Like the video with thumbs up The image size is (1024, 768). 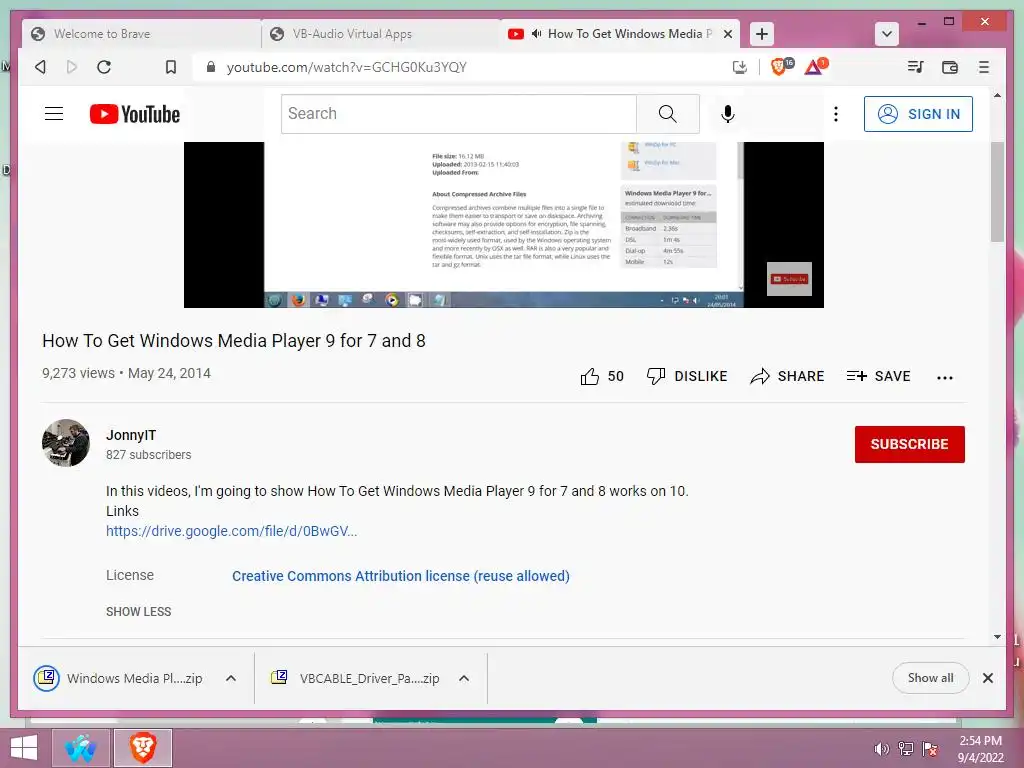[601, 376]
